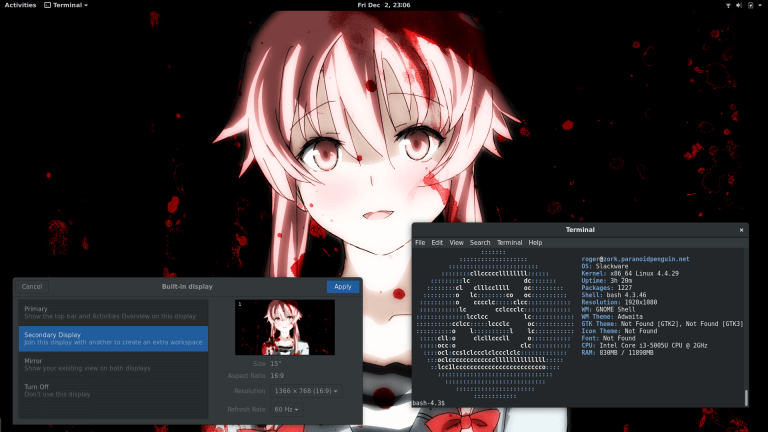Viewport: 768px width, 432px height.
Task: Open the clock and calendar panel
Action: (x=384, y=5)
